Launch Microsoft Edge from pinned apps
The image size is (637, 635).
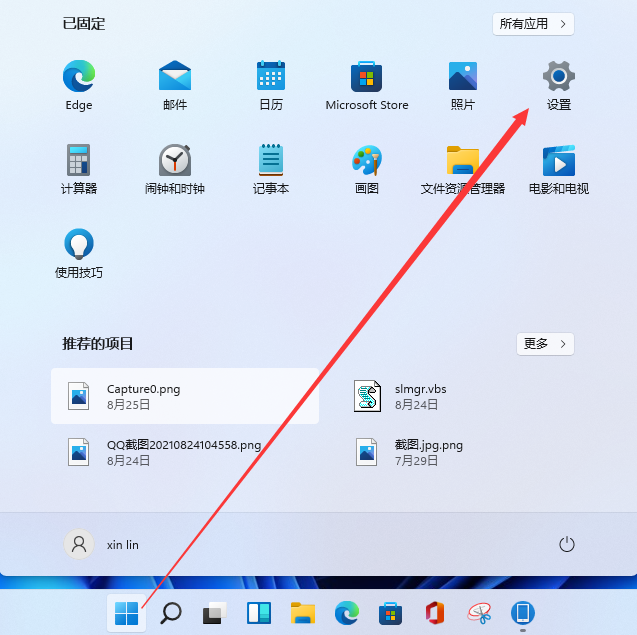pyautogui.click(x=79, y=77)
